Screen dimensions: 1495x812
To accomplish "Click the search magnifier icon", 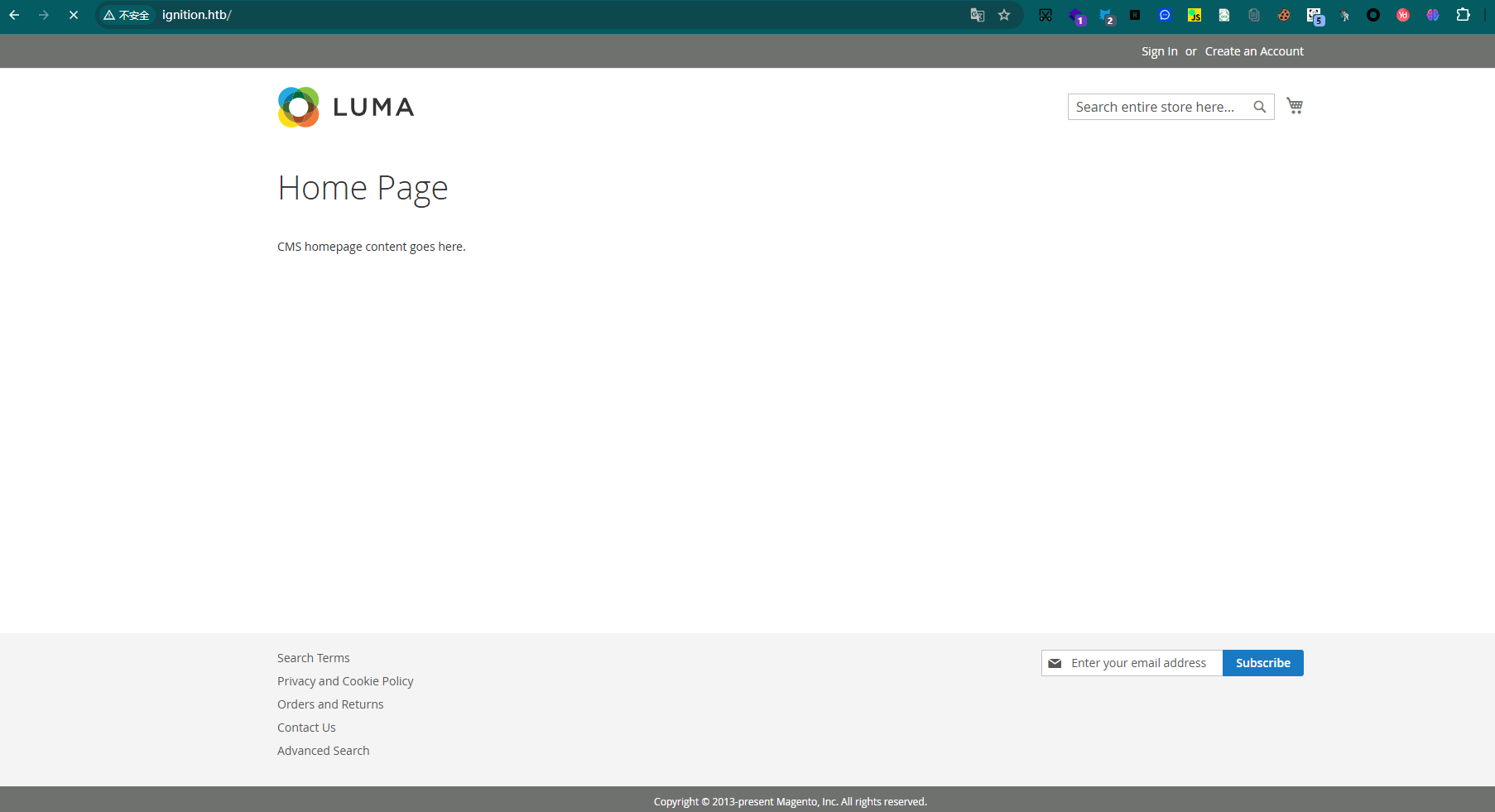I will click(1259, 107).
